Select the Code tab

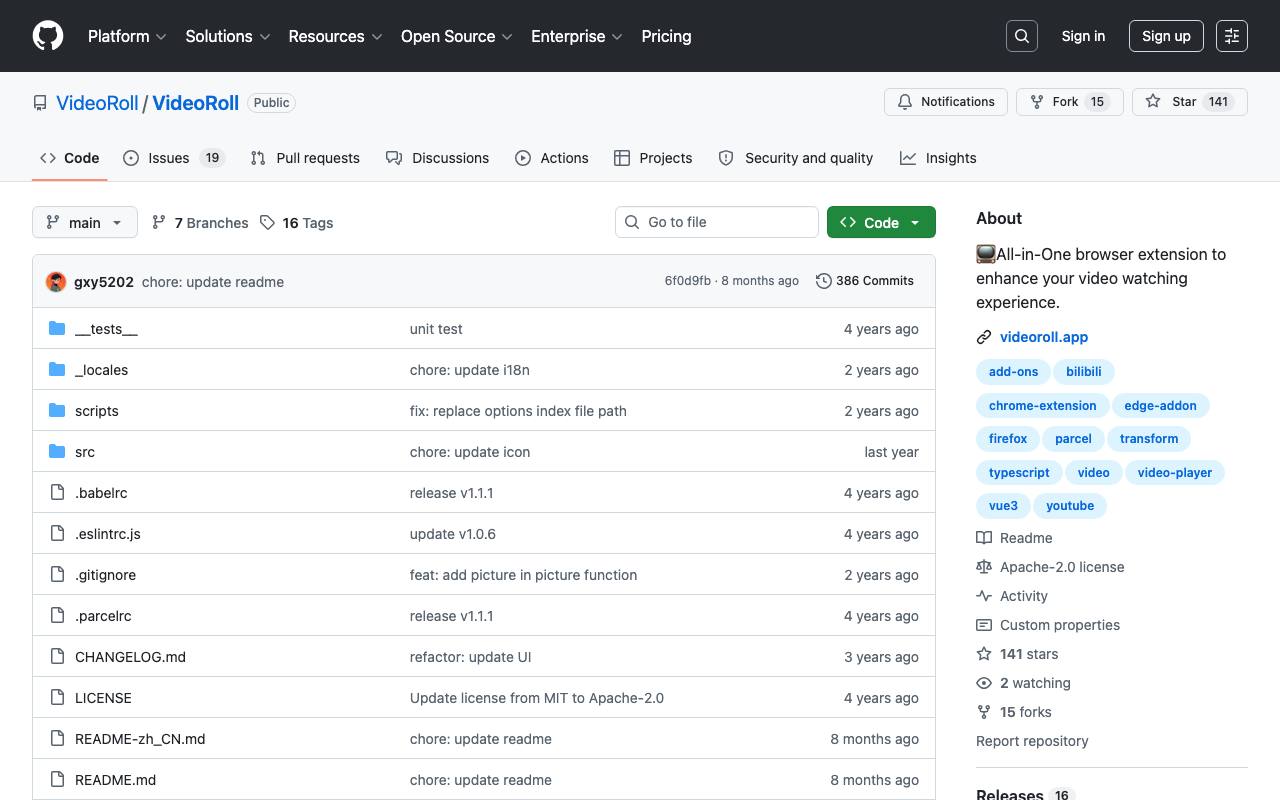(x=69, y=158)
